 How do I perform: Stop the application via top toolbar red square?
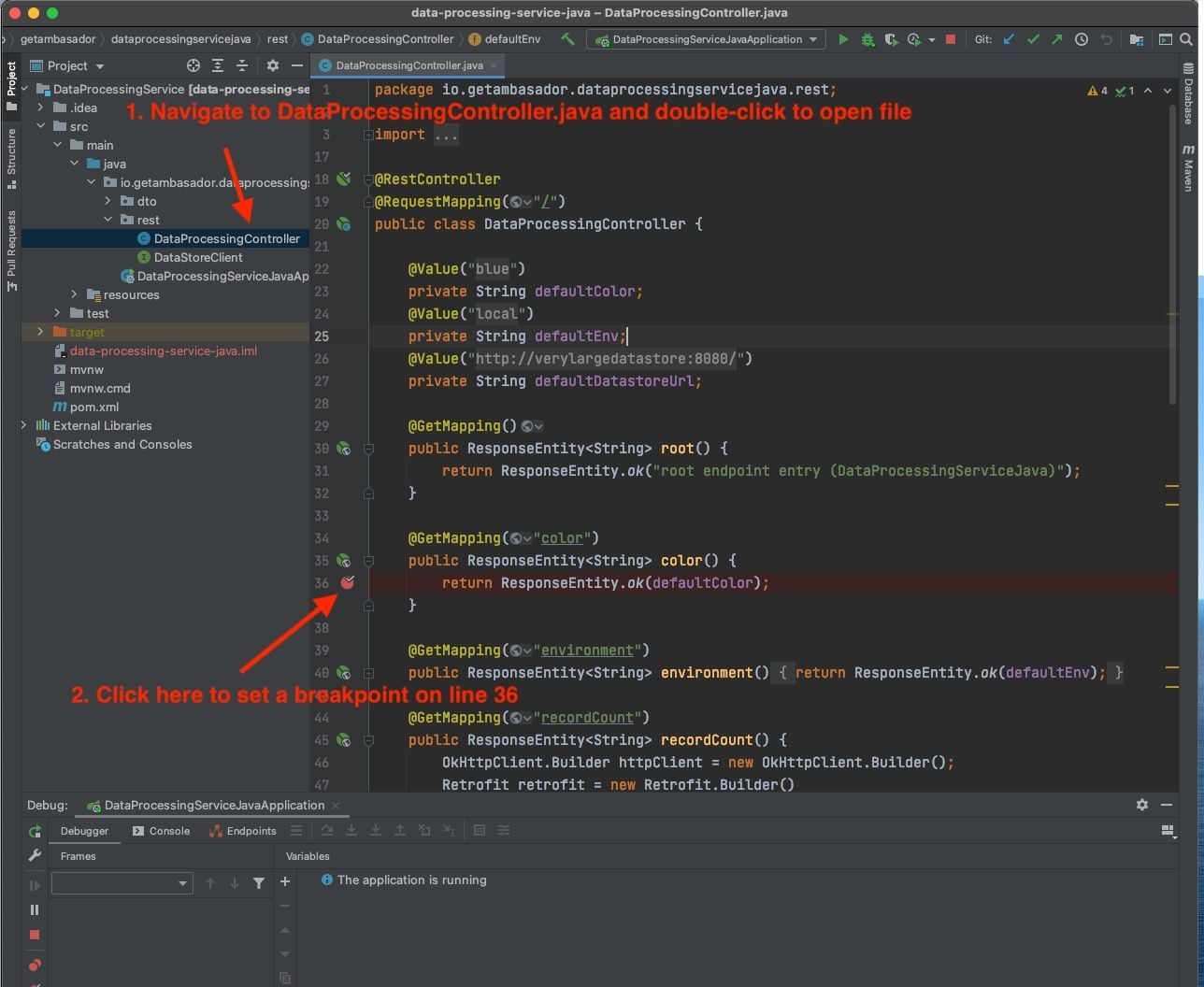[951, 39]
